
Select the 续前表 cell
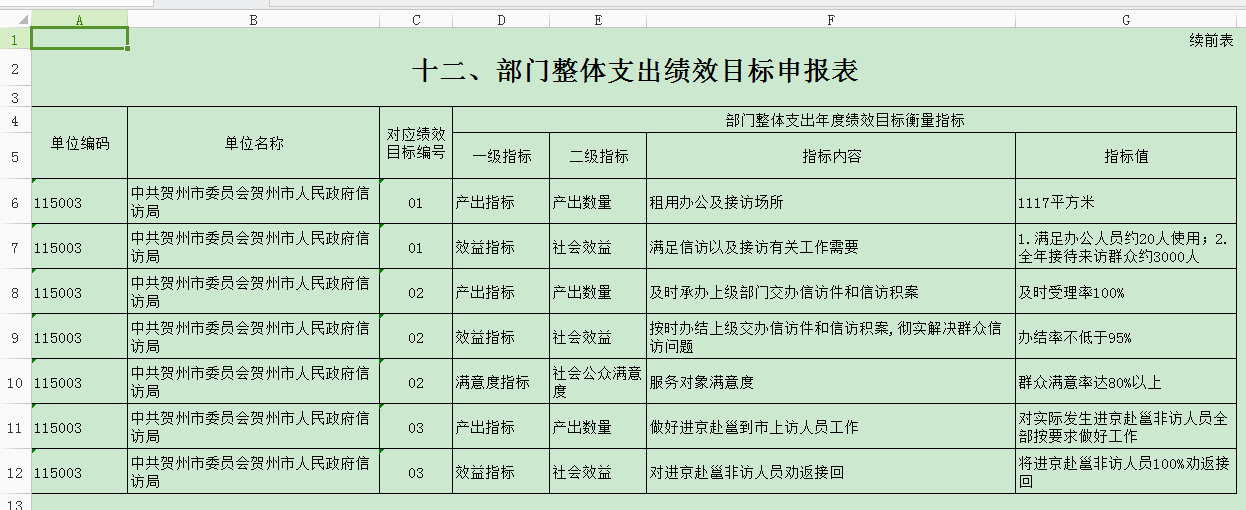(x=1211, y=40)
